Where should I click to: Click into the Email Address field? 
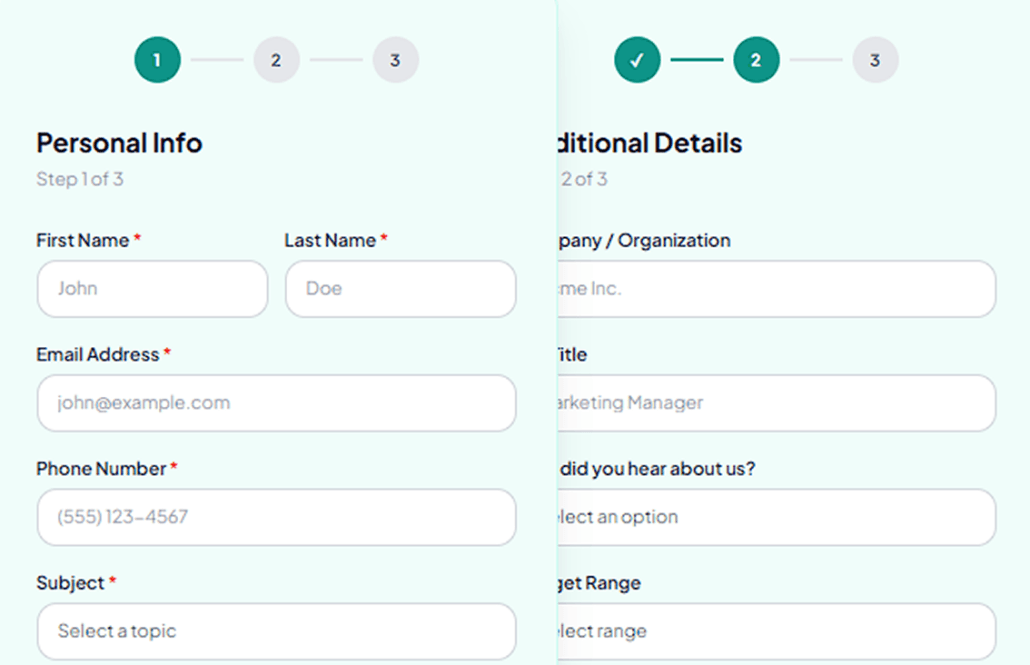coord(277,403)
